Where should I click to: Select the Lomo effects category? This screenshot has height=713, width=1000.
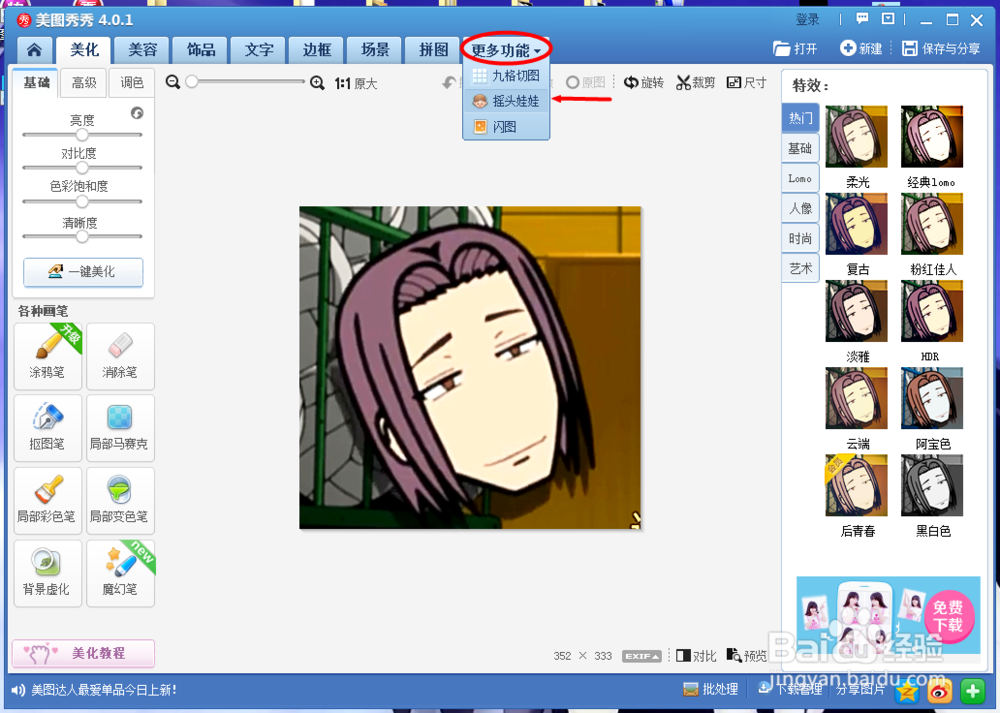(x=800, y=179)
